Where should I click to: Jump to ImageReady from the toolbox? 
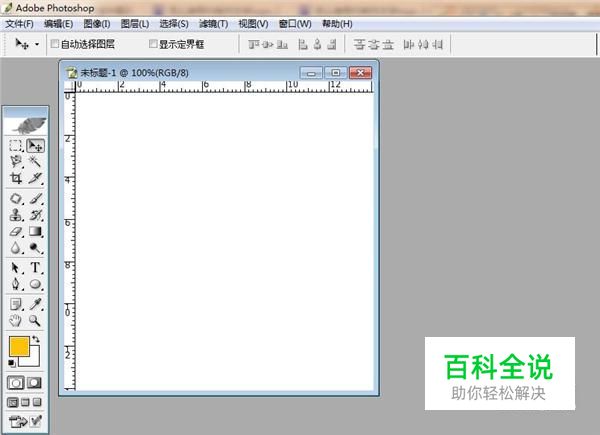coord(18,422)
